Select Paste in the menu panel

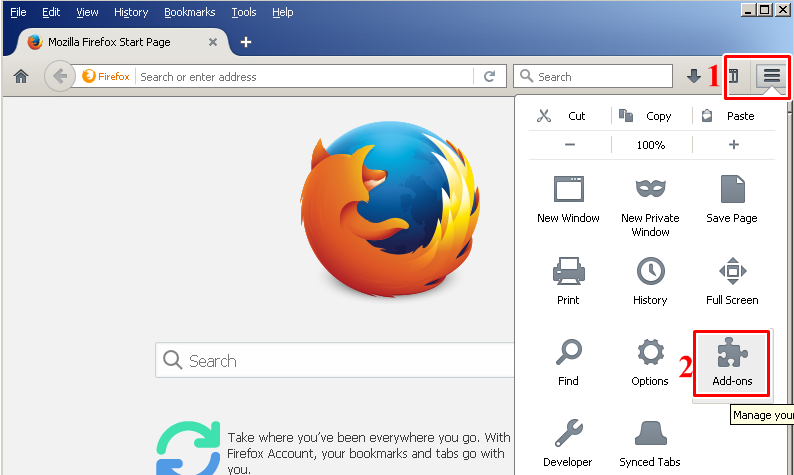tap(728, 116)
